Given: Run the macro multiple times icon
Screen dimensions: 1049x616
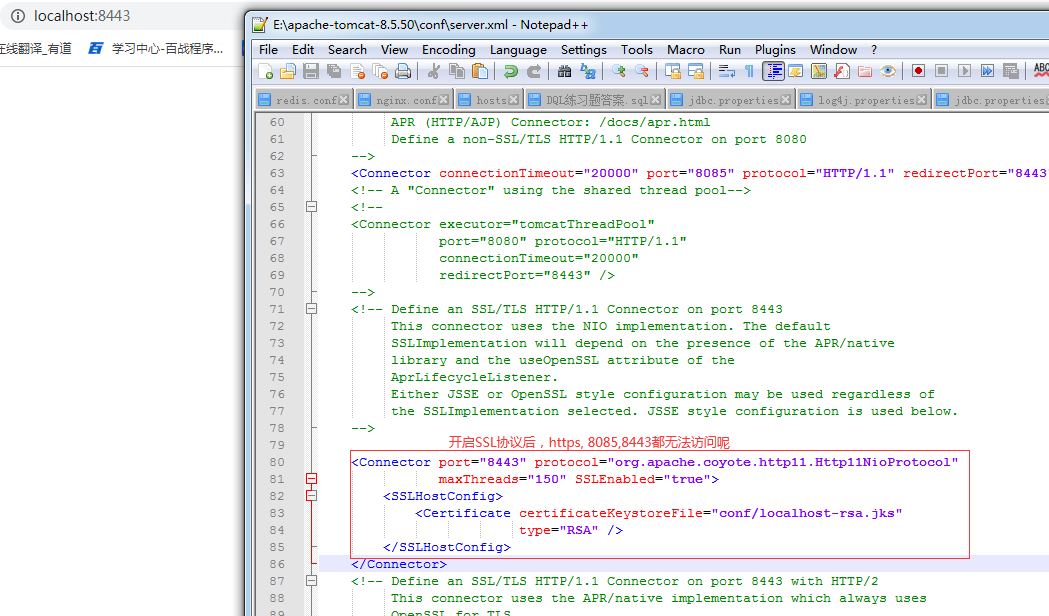Looking at the screenshot, I should click(x=987, y=71).
